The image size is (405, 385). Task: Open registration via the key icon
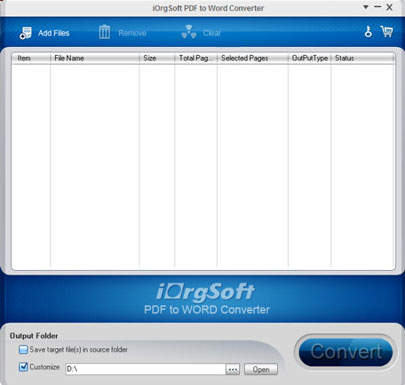368,32
